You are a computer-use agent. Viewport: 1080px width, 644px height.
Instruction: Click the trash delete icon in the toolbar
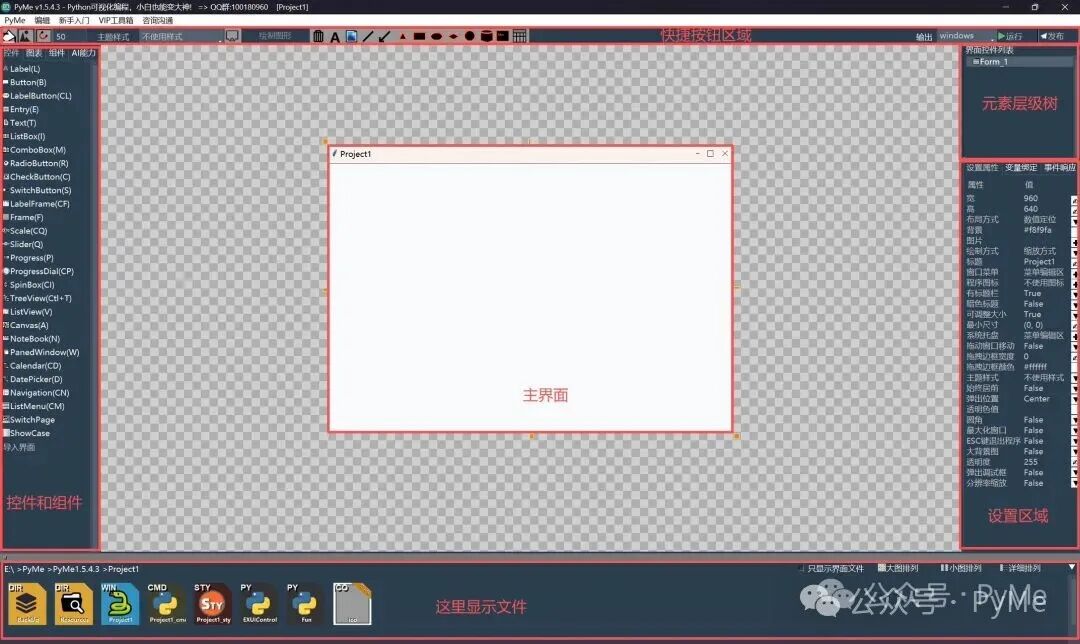(318, 36)
